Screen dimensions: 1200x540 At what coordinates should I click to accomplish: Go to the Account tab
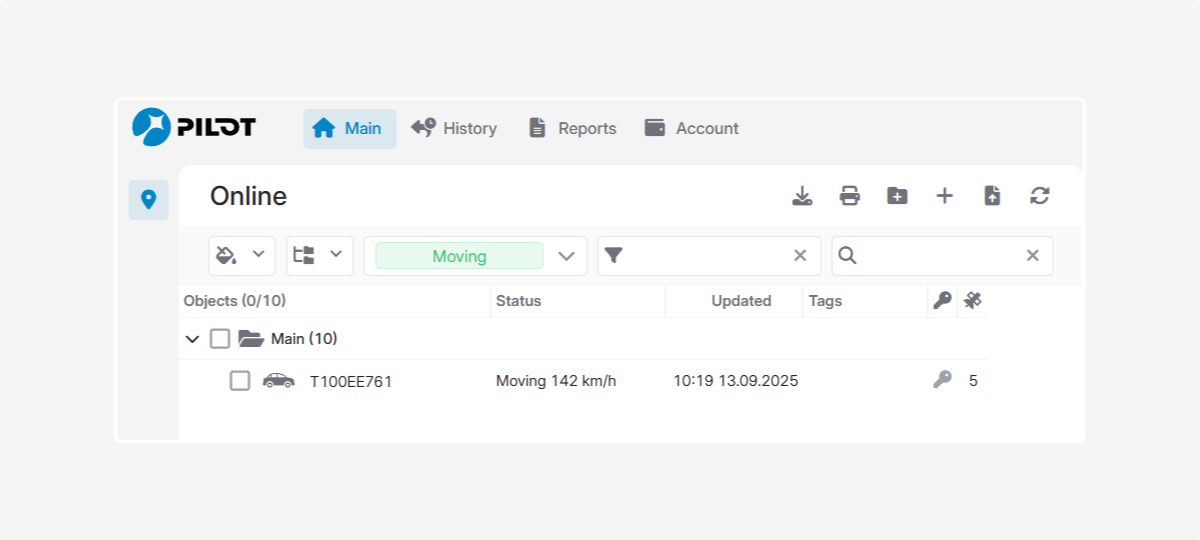coord(692,128)
